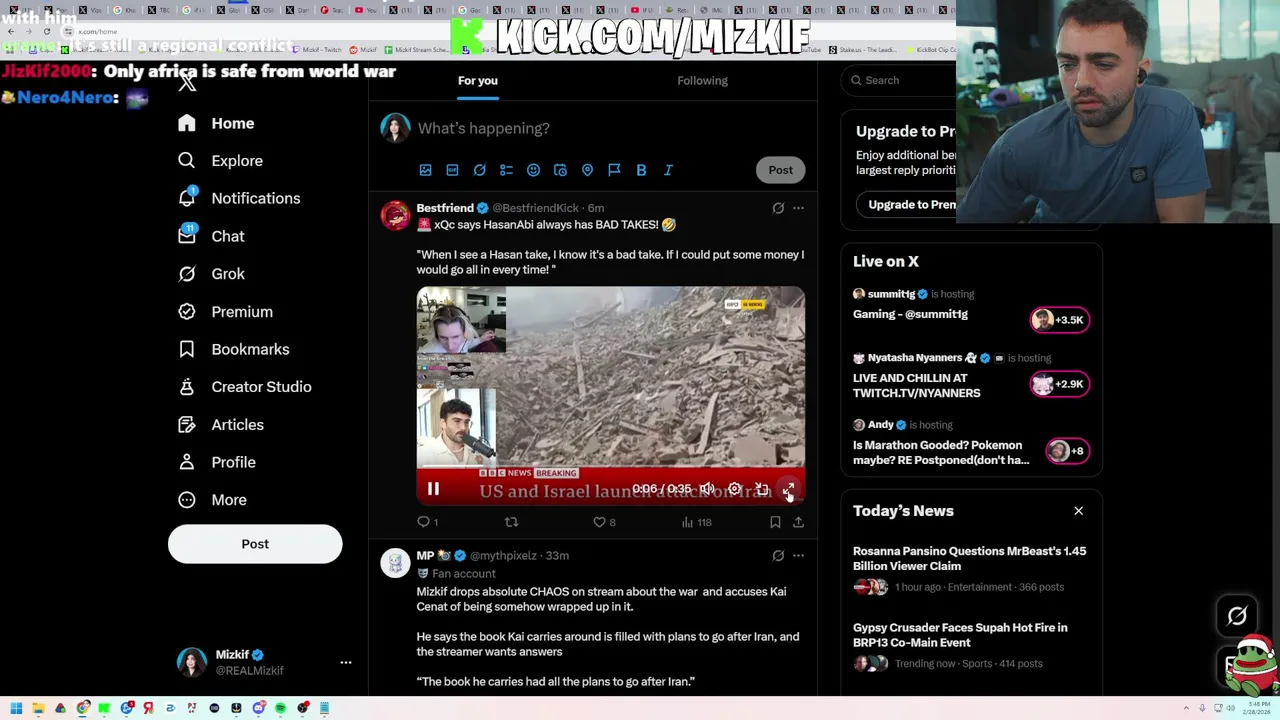Screen dimensions: 1280x720
Task: Switch to the Following tab
Action: pyautogui.click(x=702, y=80)
